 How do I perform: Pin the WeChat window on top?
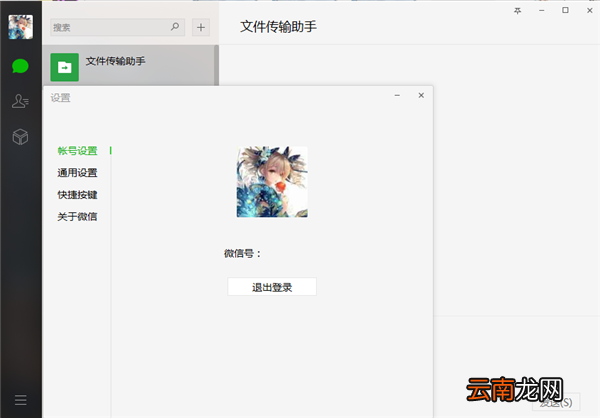(x=517, y=11)
